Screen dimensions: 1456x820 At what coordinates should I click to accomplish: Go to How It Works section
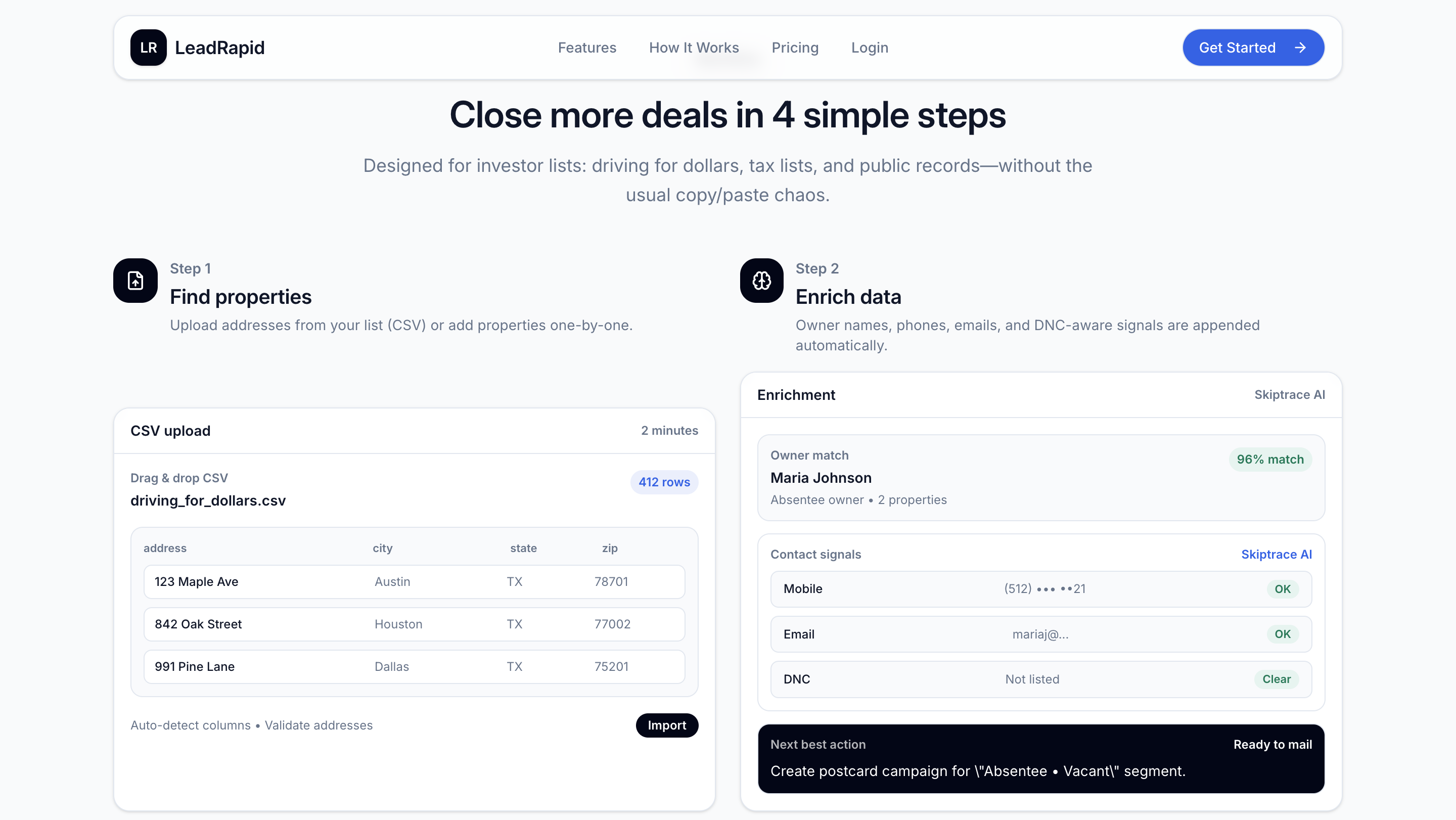tap(694, 48)
